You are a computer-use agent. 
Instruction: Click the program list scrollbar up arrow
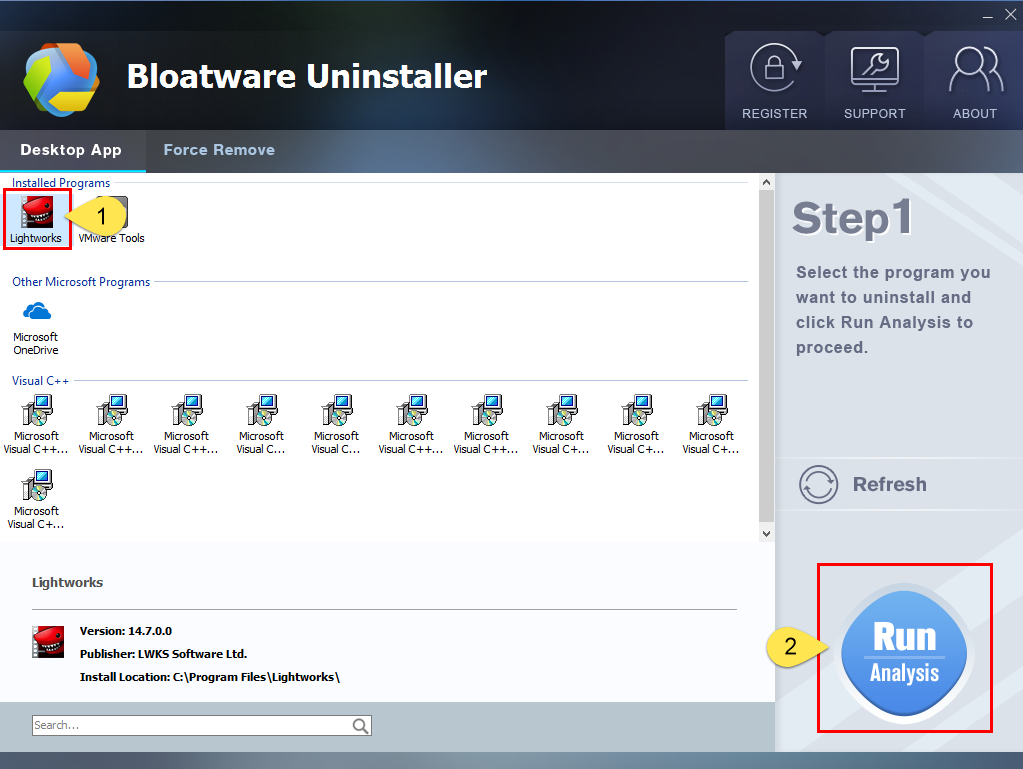767,183
